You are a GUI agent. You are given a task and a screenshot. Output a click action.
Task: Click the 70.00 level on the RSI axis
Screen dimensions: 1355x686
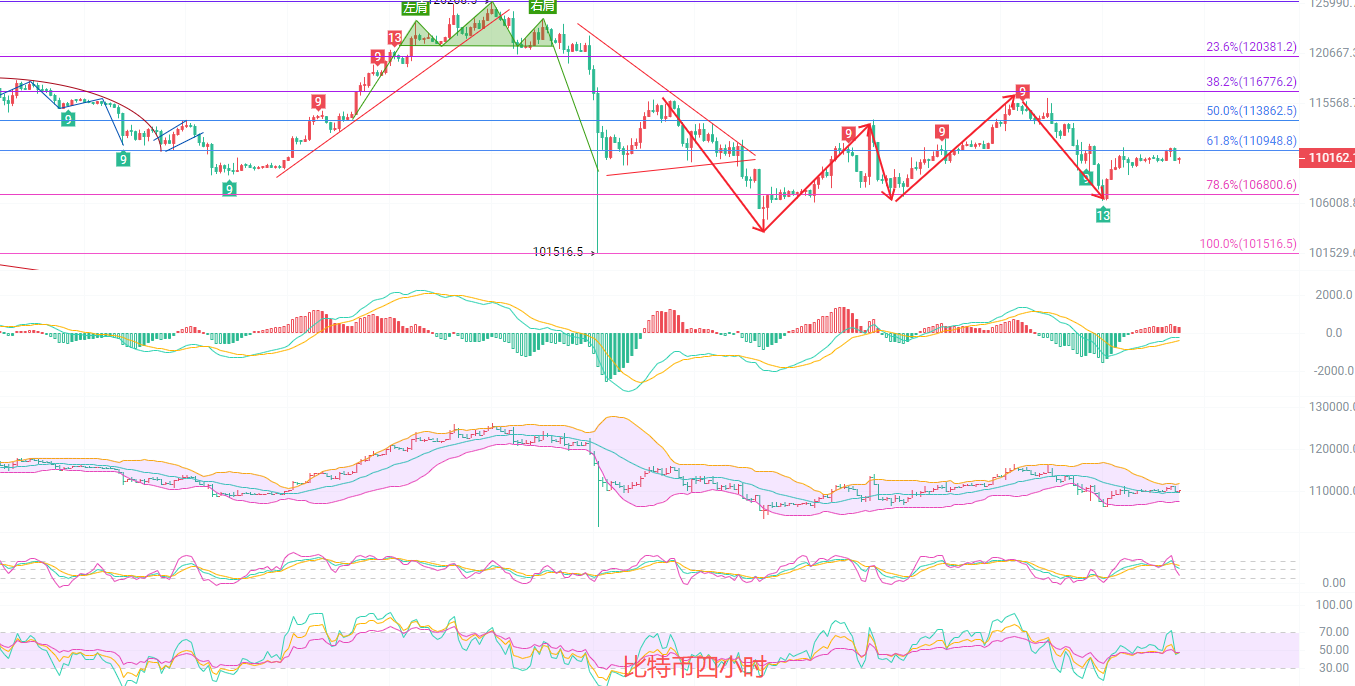click(1333, 632)
